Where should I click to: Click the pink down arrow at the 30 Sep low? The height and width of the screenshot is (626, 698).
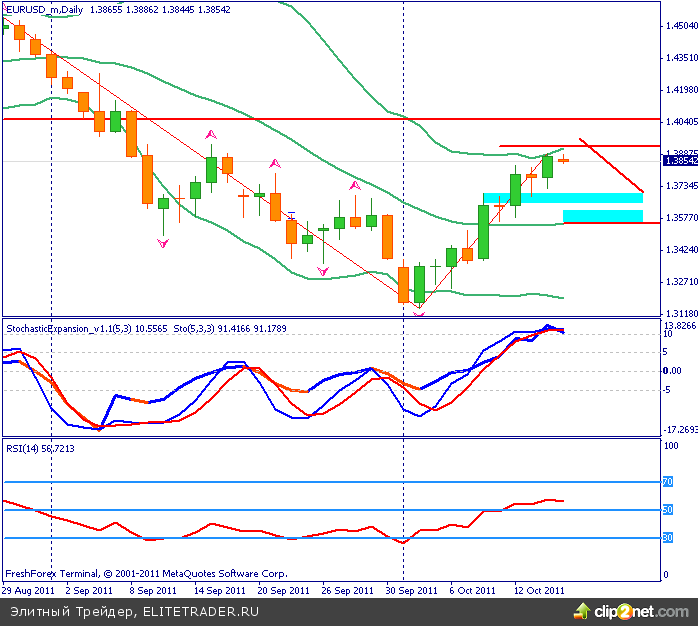(418, 312)
